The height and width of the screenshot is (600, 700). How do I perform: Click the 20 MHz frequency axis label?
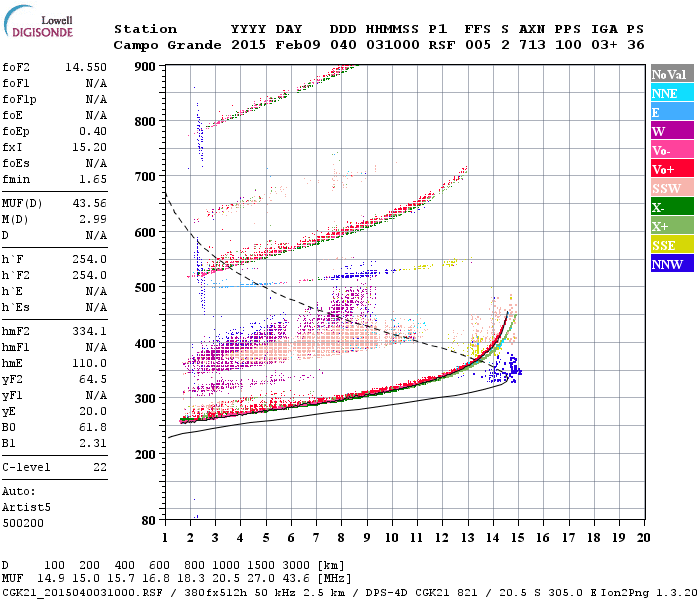click(x=643, y=538)
